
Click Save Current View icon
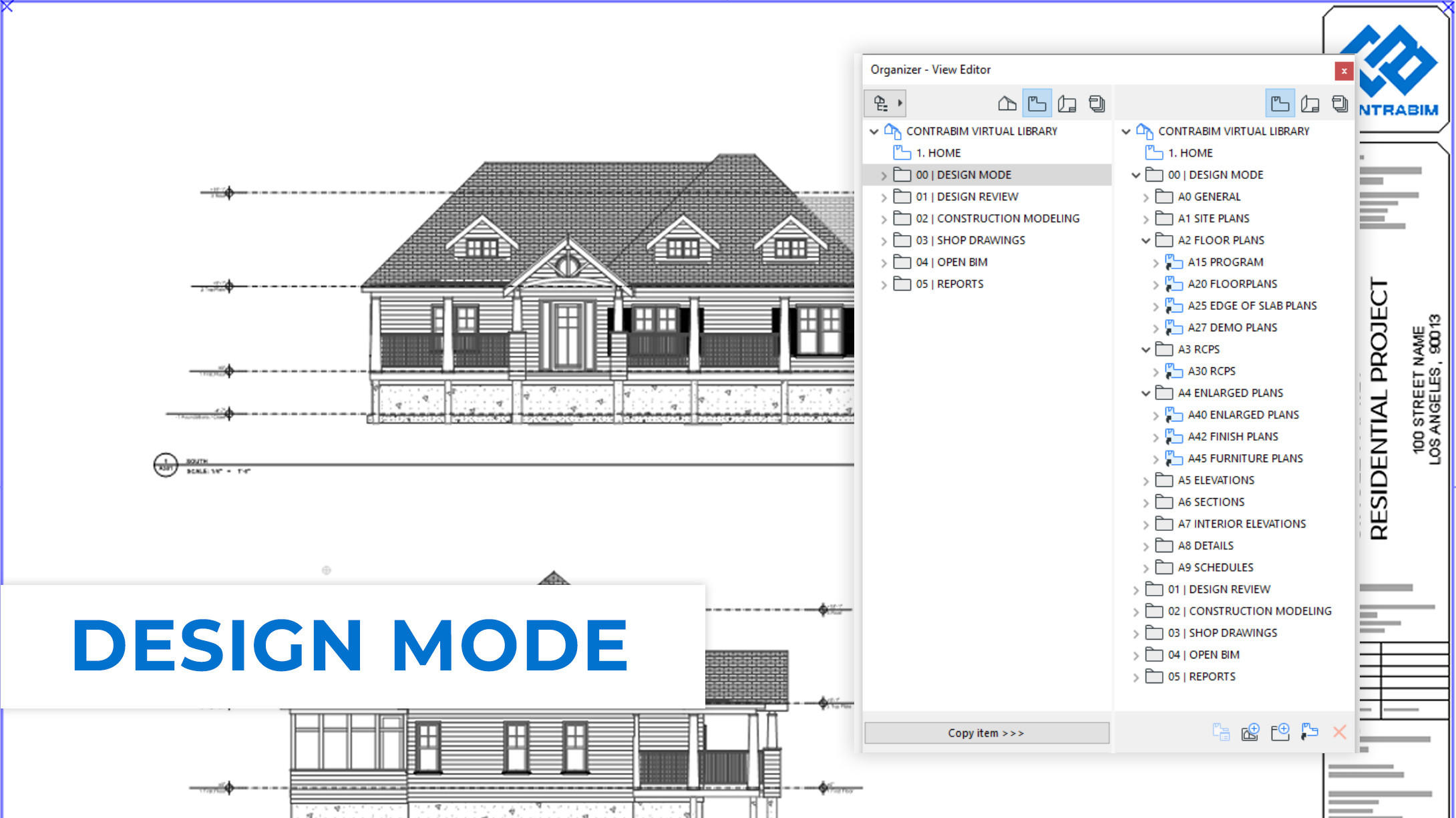pyautogui.click(x=1250, y=732)
